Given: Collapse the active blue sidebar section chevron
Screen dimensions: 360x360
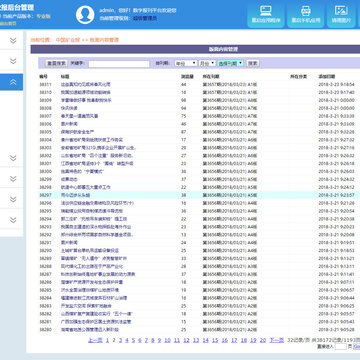Looking at the screenshot, I should 13,82.
